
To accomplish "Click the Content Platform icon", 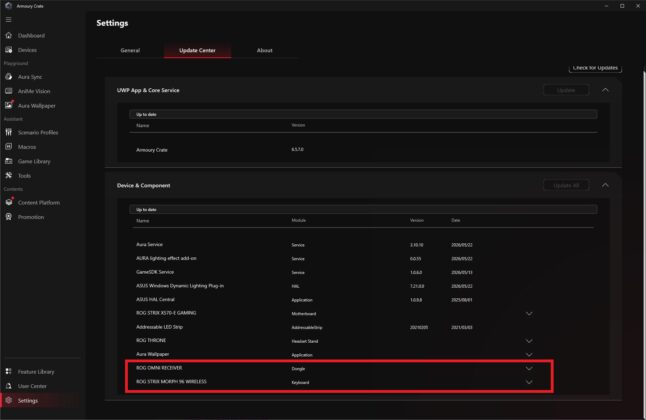I will [9, 202].
